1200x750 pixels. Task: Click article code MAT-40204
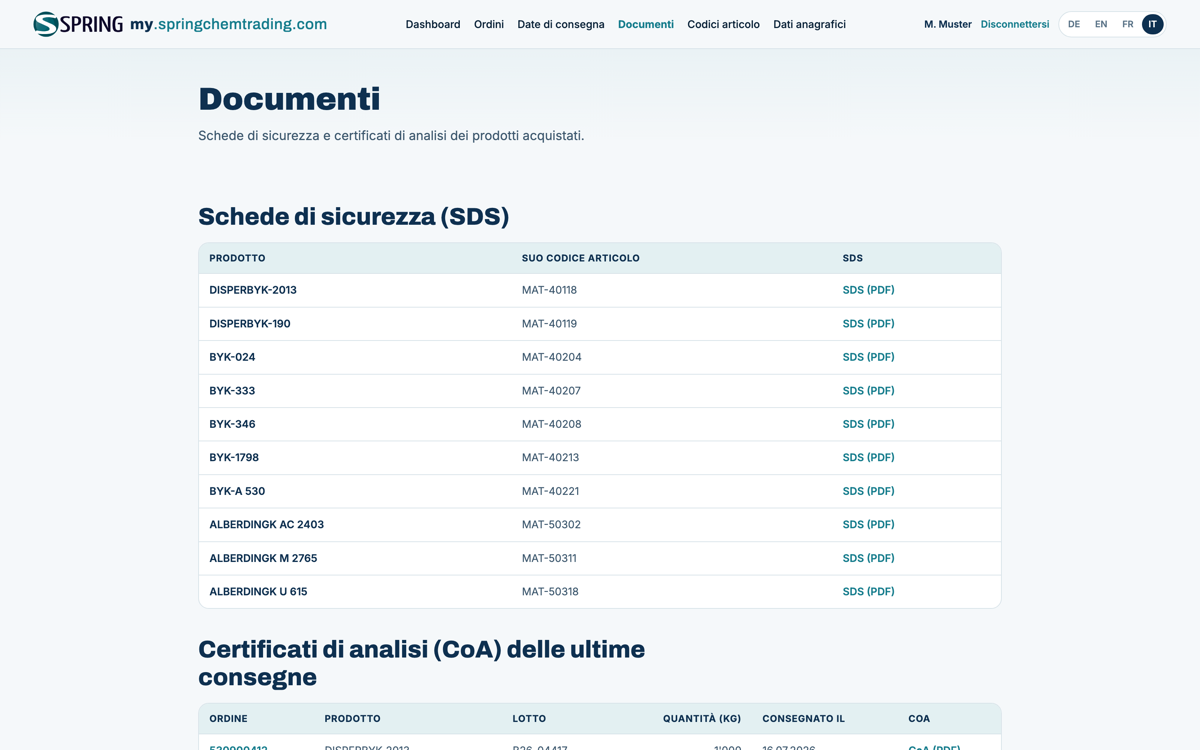552,357
